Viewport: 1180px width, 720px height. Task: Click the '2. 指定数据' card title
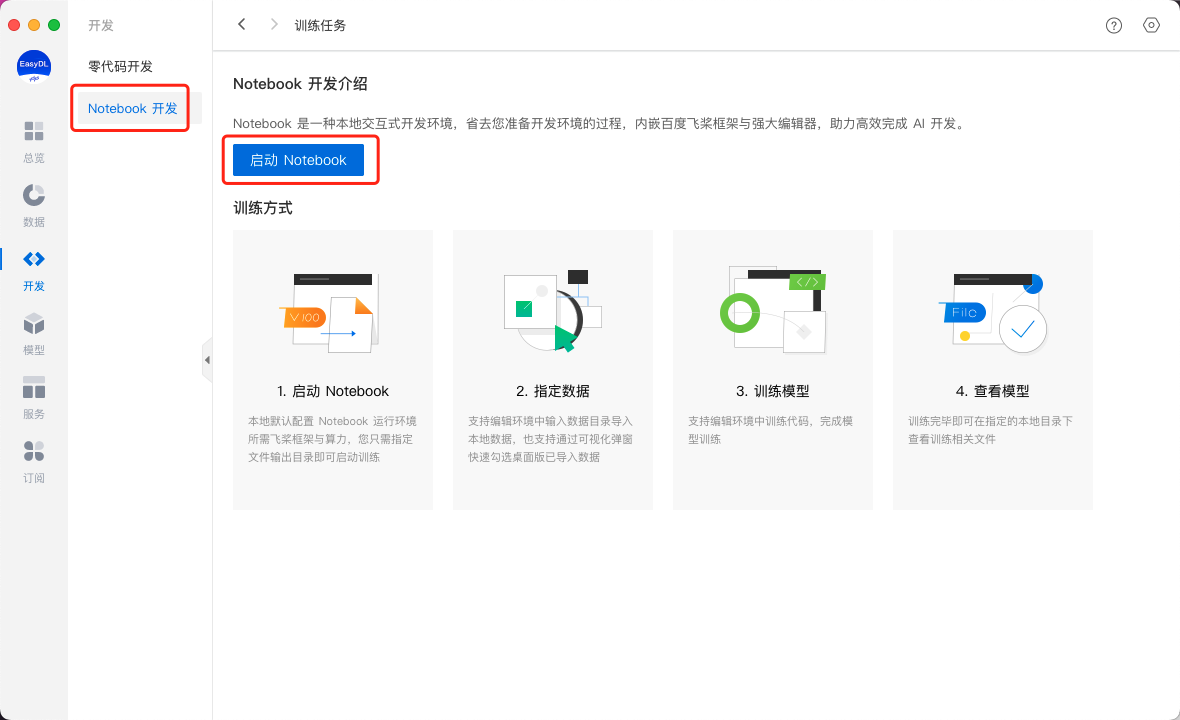point(553,391)
